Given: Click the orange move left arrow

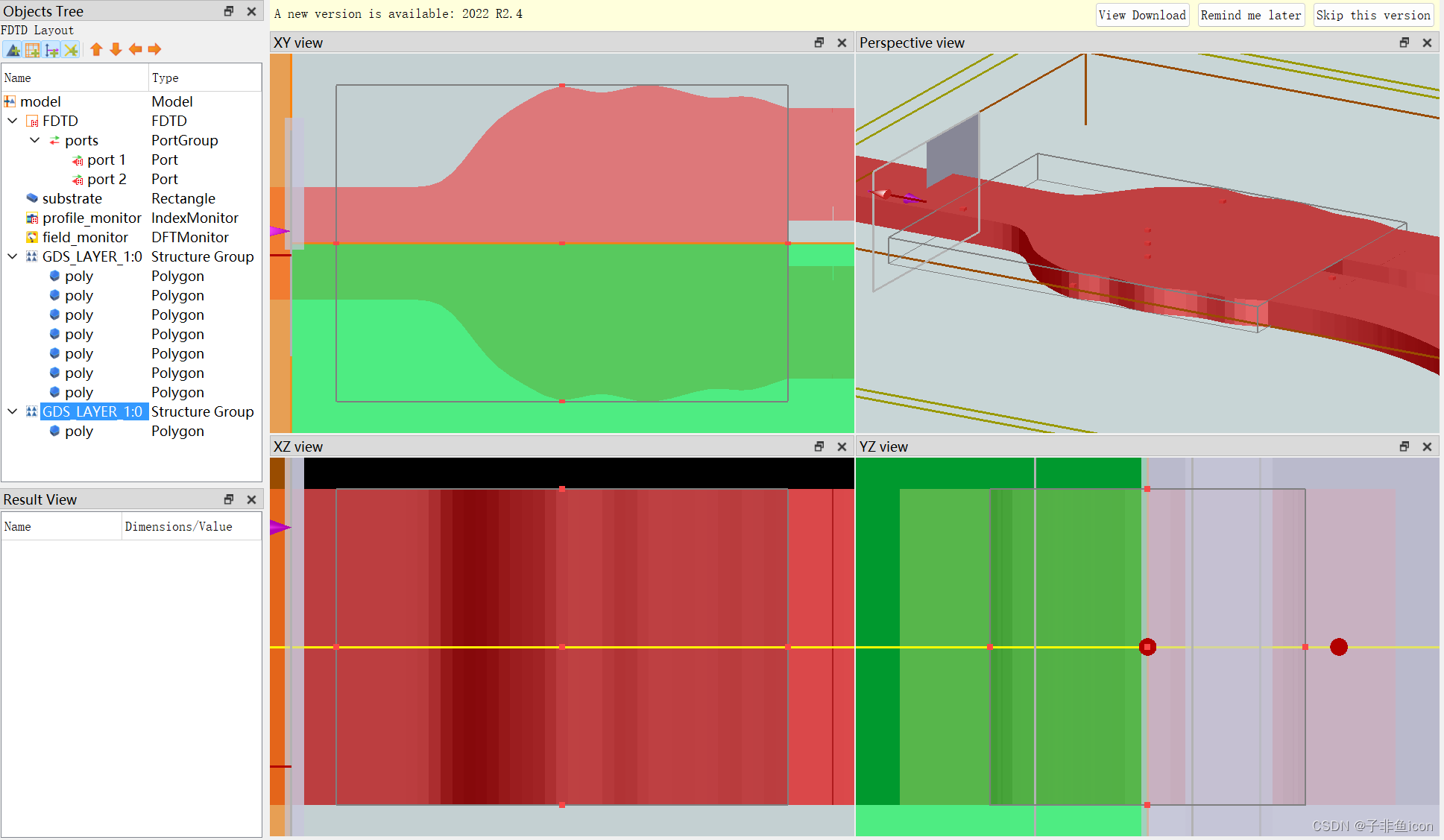Looking at the screenshot, I should tap(135, 49).
